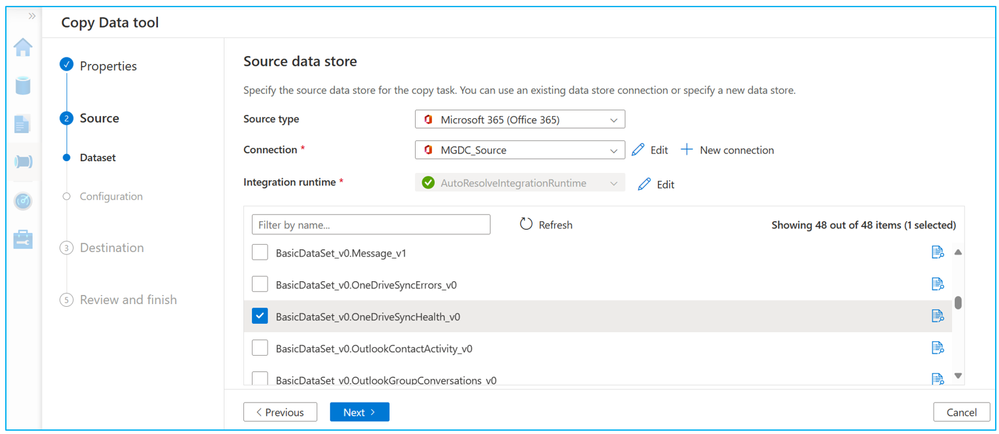The image size is (999, 434).
Task: Preview data for the OneDriveSyncHealth_v0 dataset
Action: point(937,315)
